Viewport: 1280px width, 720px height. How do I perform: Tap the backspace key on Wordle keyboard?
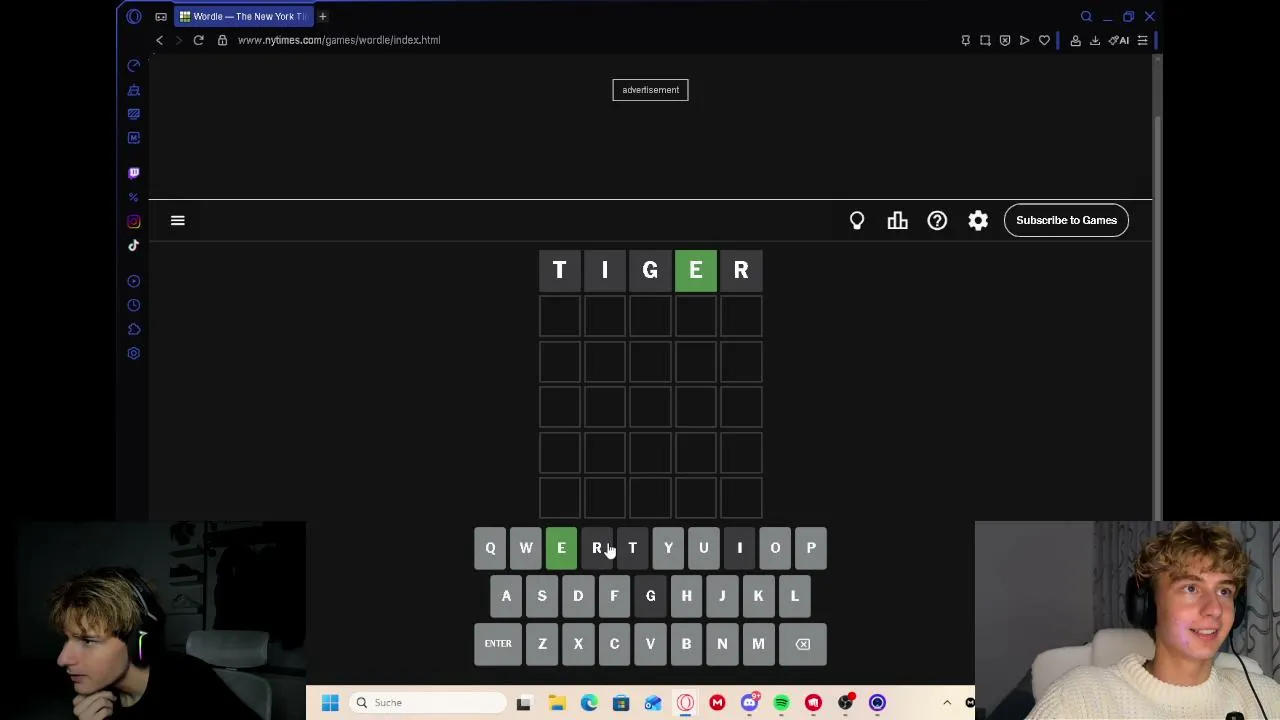803,644
